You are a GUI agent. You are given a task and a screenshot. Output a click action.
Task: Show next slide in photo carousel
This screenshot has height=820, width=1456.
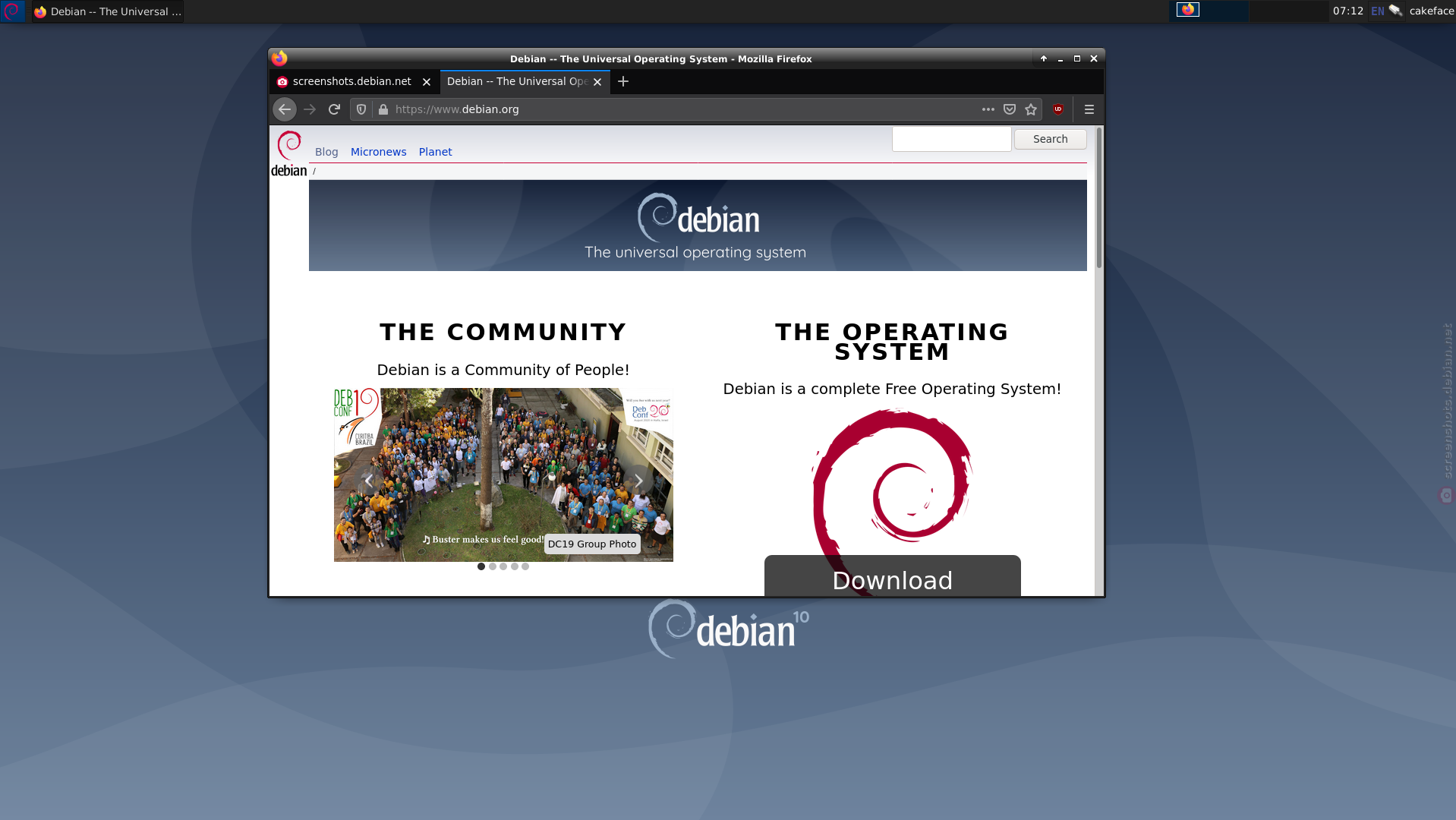pos(638,481)
